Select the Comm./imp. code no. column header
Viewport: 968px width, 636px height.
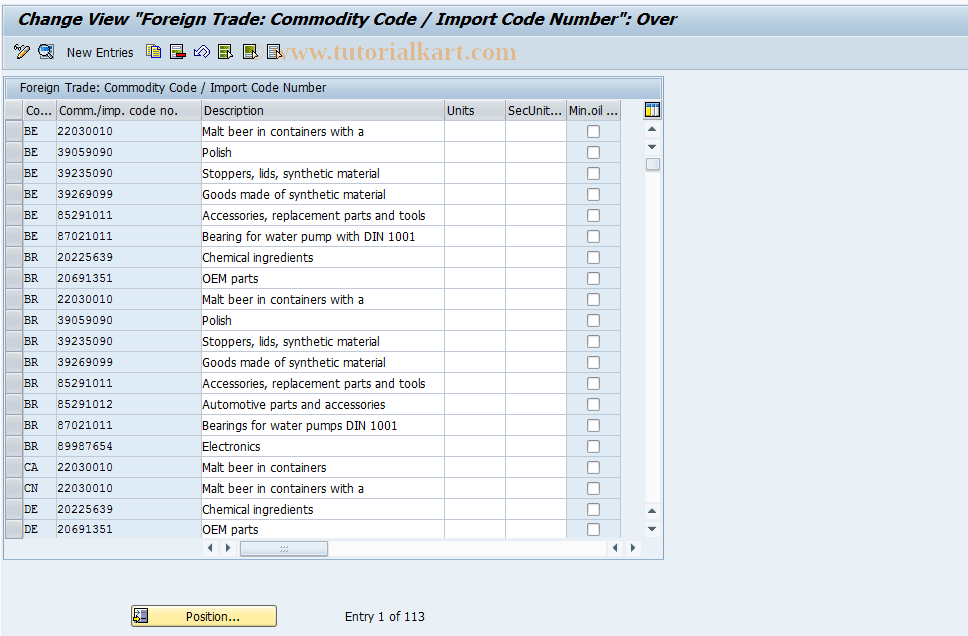click(x=127, y=110)
